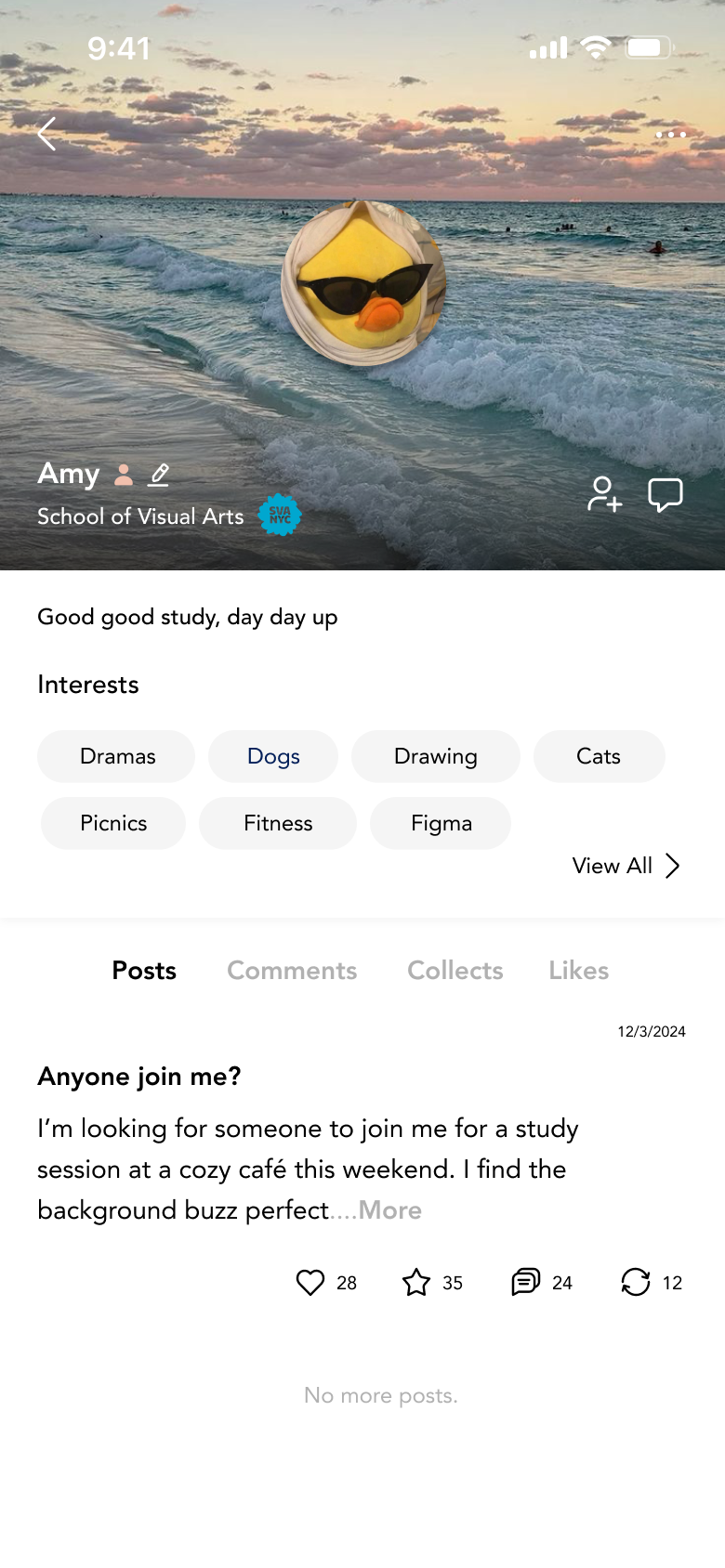Expand post text with More

[x=390, y=1210]
